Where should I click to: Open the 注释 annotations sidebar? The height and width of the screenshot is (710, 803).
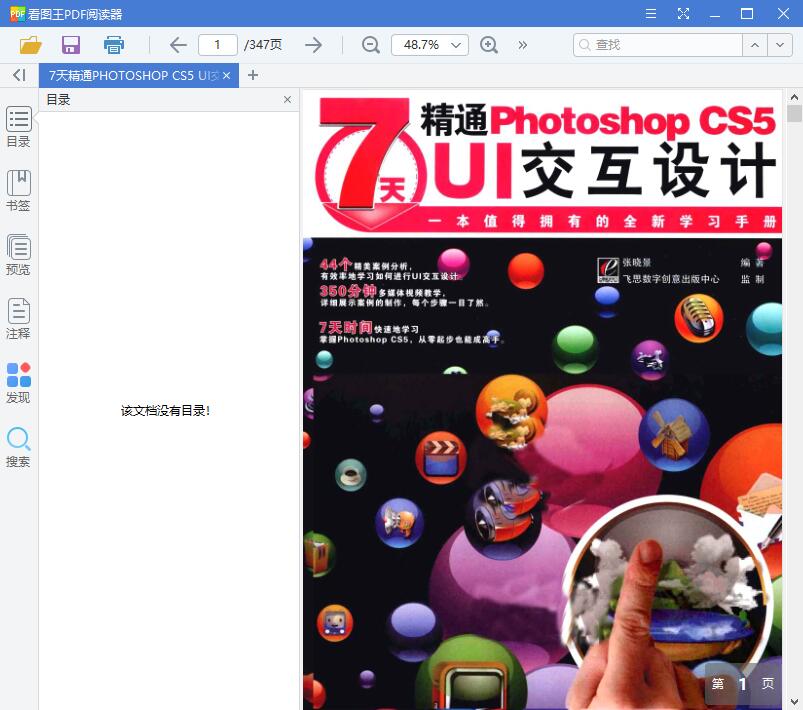(19, 319)
